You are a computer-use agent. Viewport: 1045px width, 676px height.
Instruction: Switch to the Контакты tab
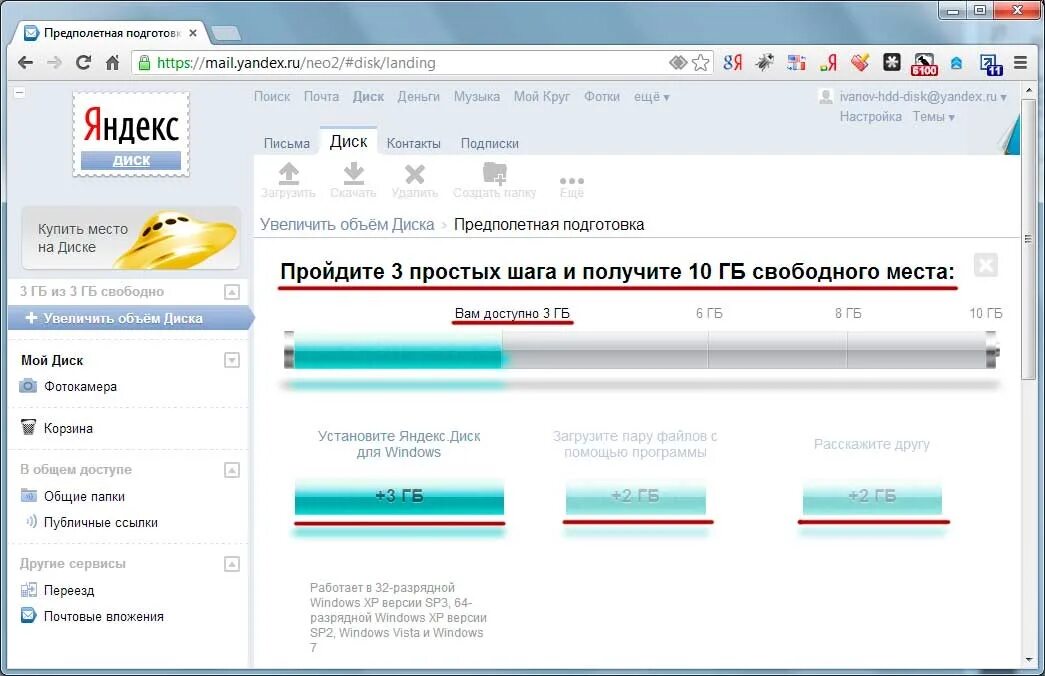(x=413, y=143)
